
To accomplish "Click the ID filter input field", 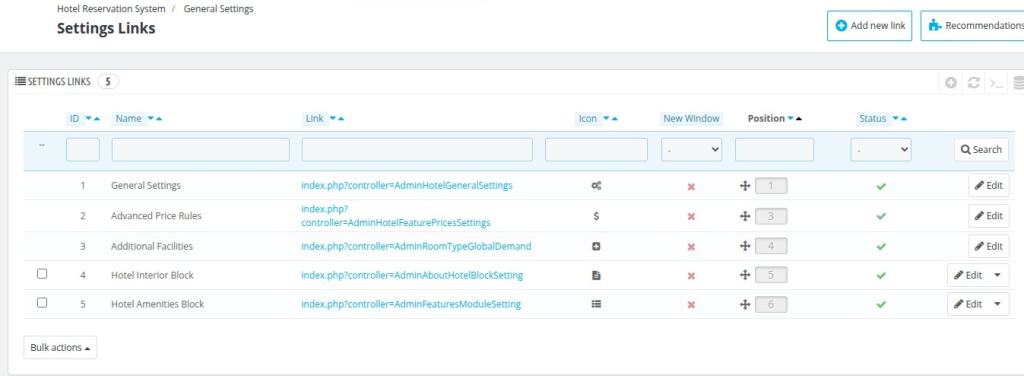I will coord(83,149).
